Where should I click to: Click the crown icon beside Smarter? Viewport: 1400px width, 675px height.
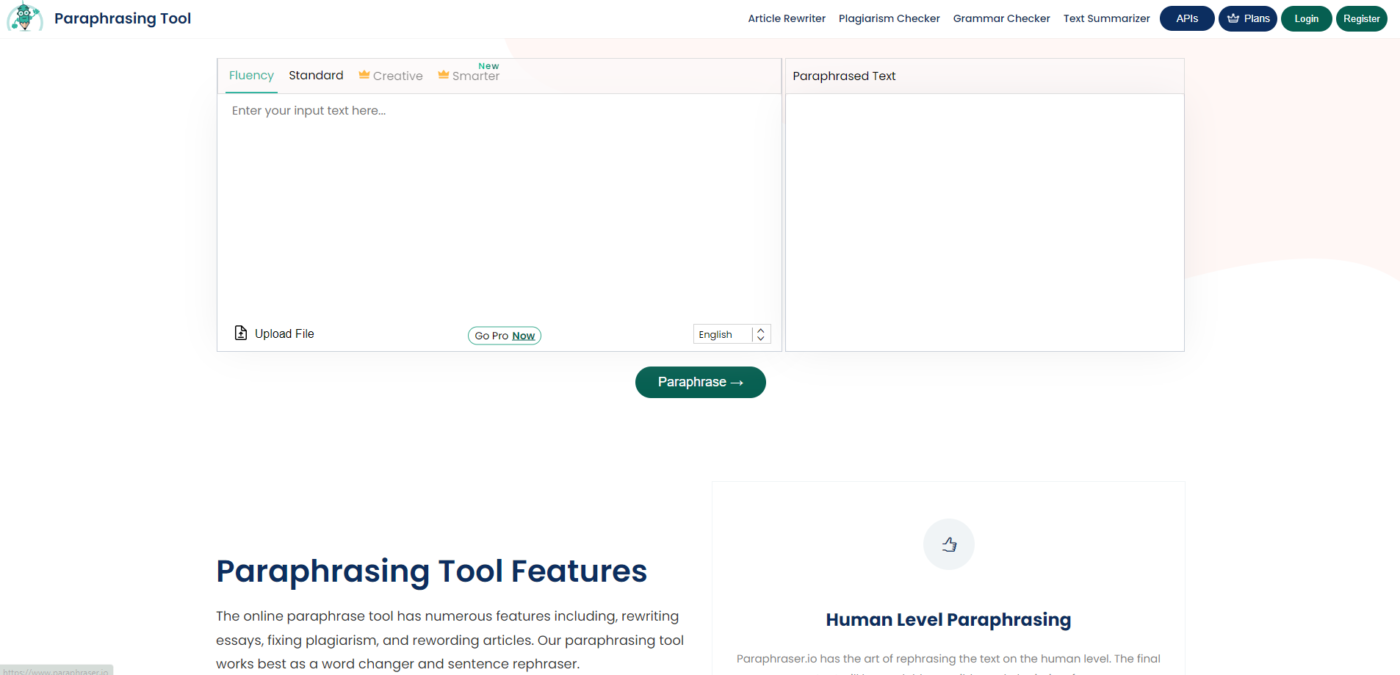[x=443, y=75]
